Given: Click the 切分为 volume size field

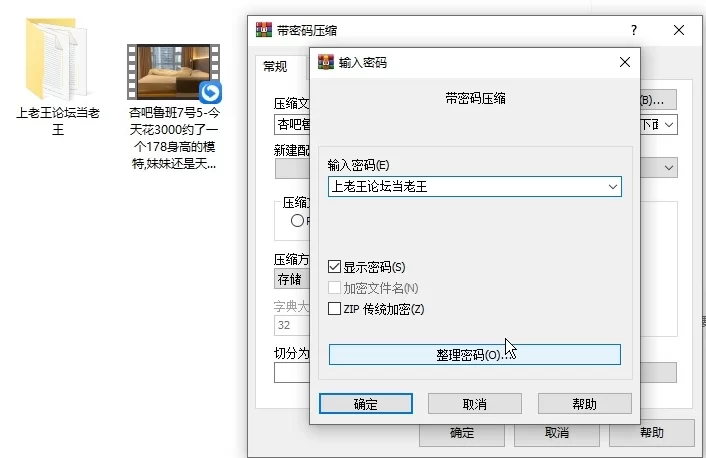Looking at the screenshot, I should [292, 373].
